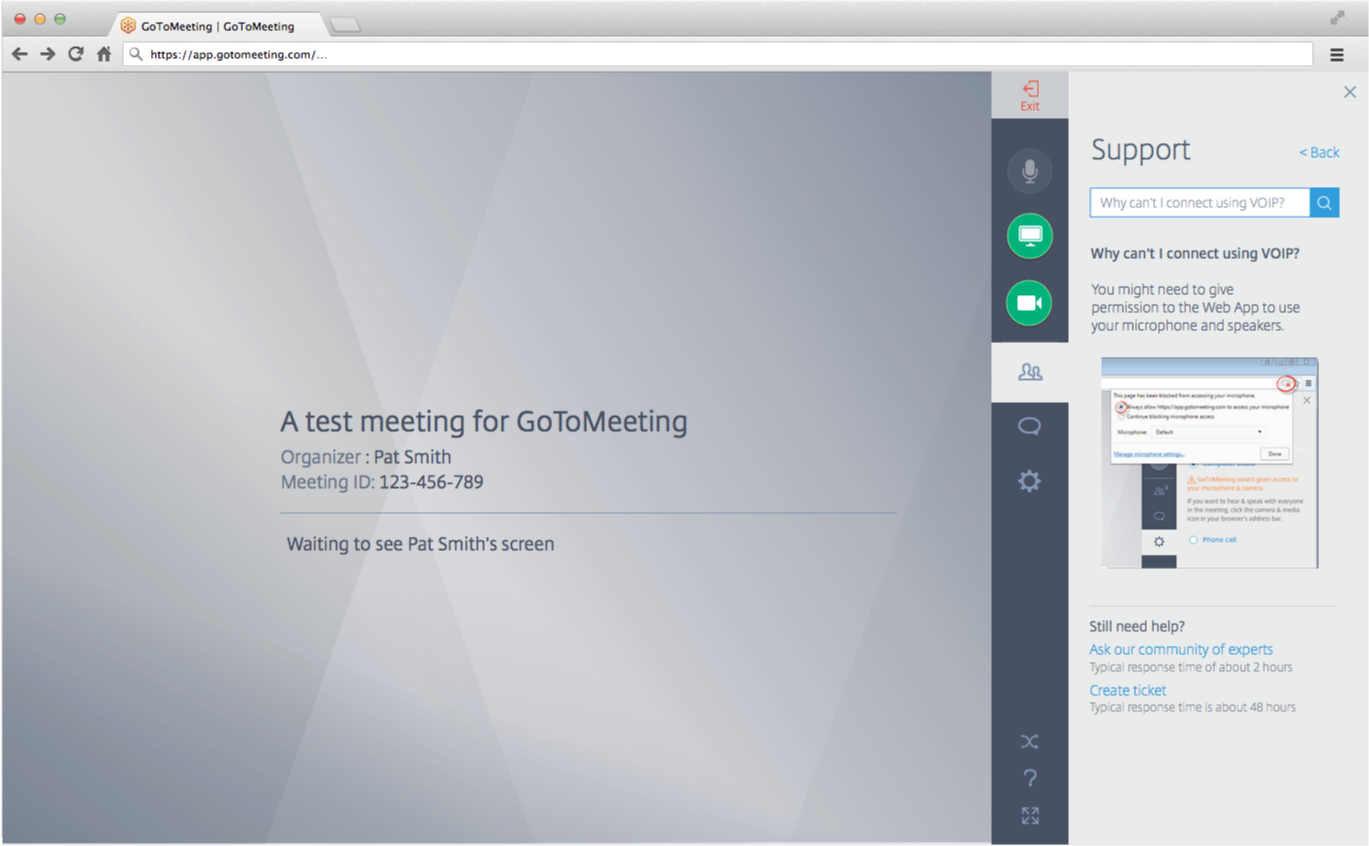The width and height of the screenshot is (1369, 846).
Task: Click the browser back arrow
Action: [19, 54]
